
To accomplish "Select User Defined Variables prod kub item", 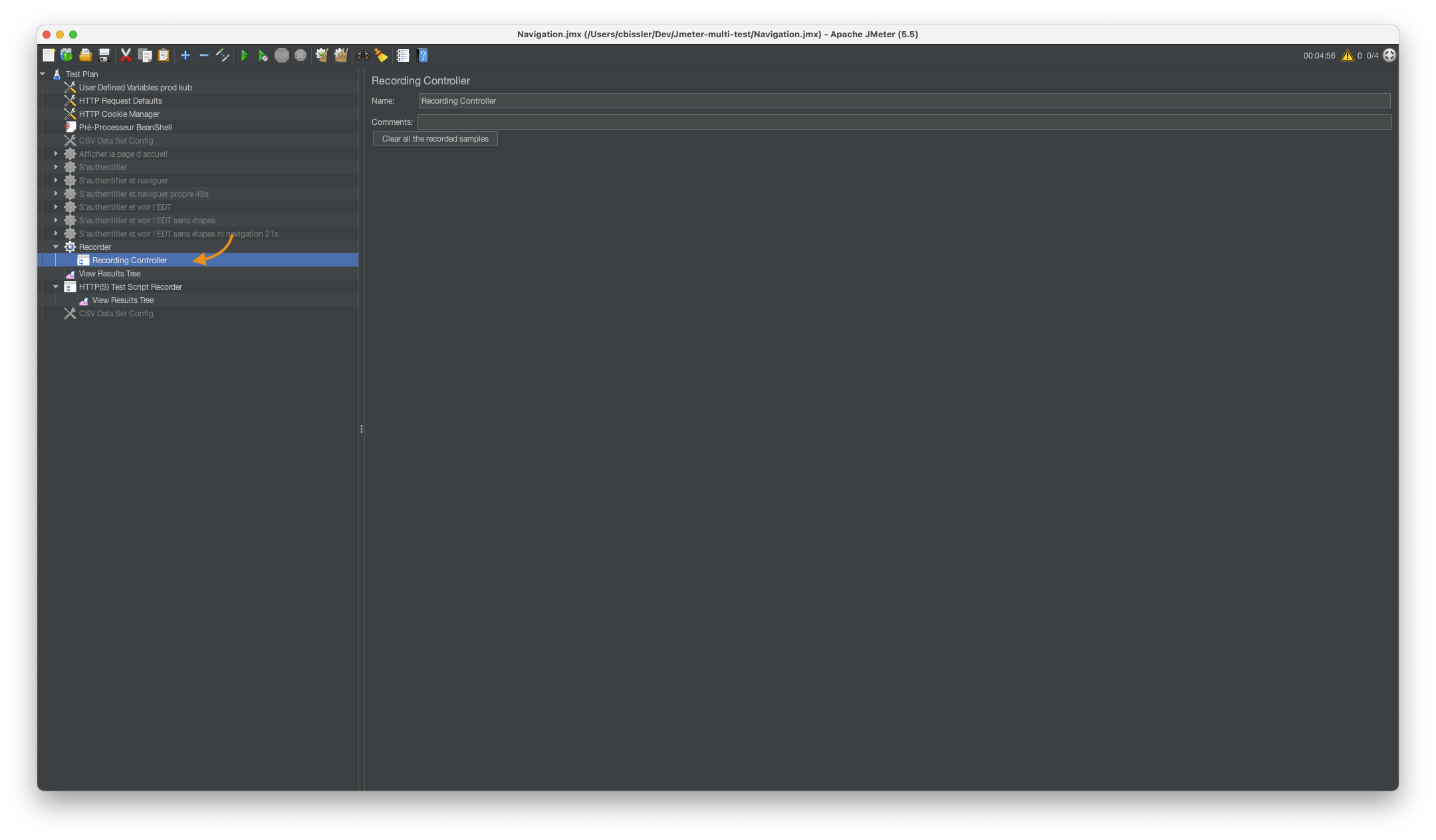I will pyautogui.click(x=135, y=87).
